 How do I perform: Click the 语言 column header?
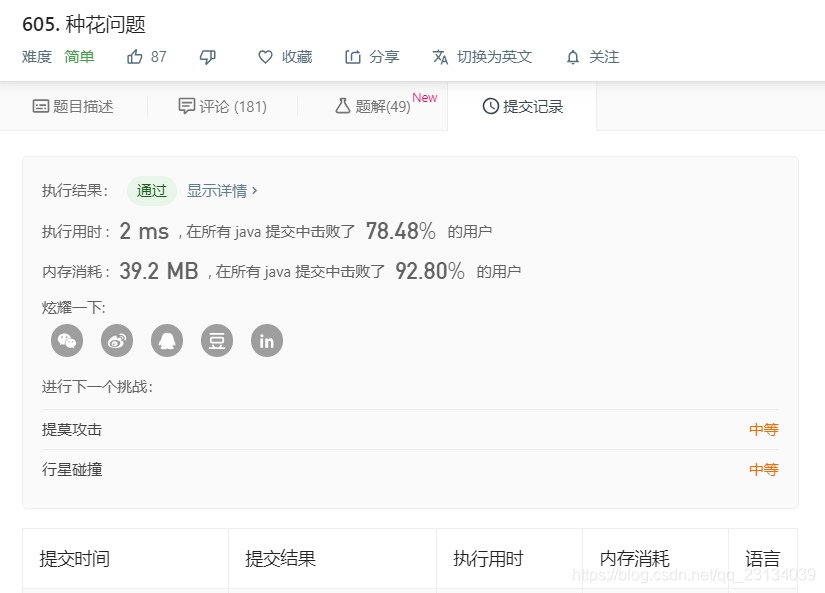762,559
